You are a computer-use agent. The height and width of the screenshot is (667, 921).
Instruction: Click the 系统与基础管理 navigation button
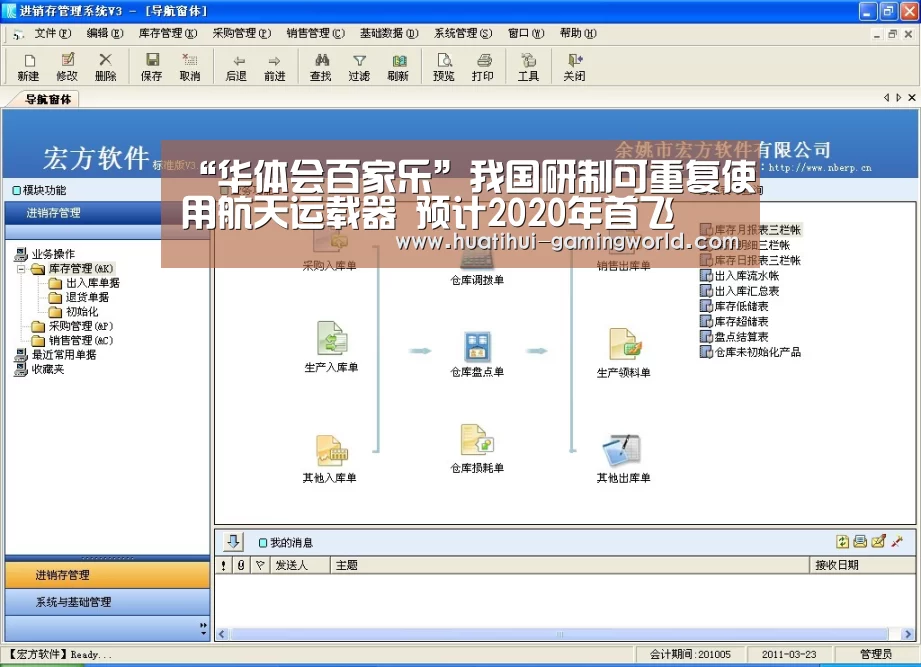(107, 602)
